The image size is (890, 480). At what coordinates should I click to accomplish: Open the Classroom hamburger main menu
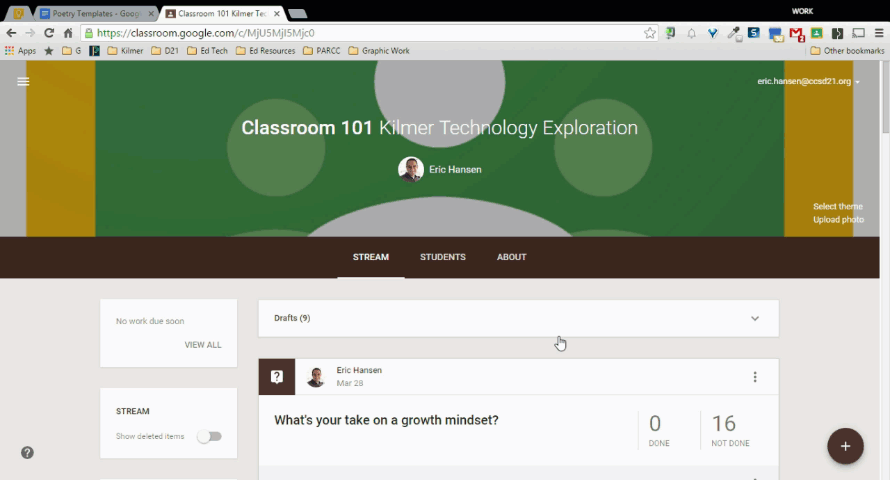click(x=23, y=82)
